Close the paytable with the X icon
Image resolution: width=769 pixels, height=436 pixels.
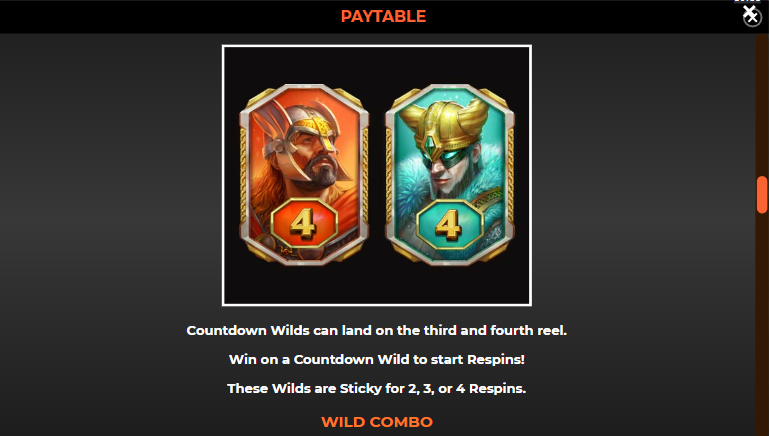click(752, 16)
